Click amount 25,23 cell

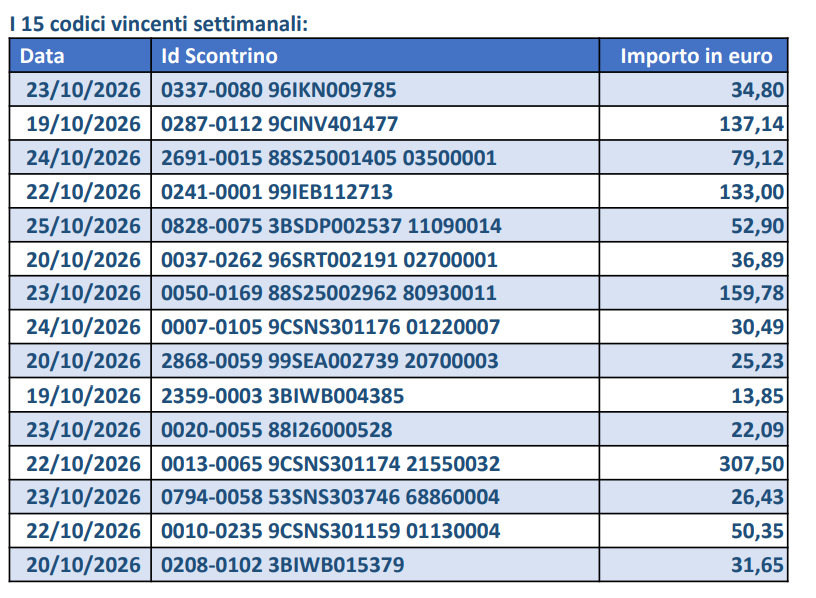(x=694, y=361)
